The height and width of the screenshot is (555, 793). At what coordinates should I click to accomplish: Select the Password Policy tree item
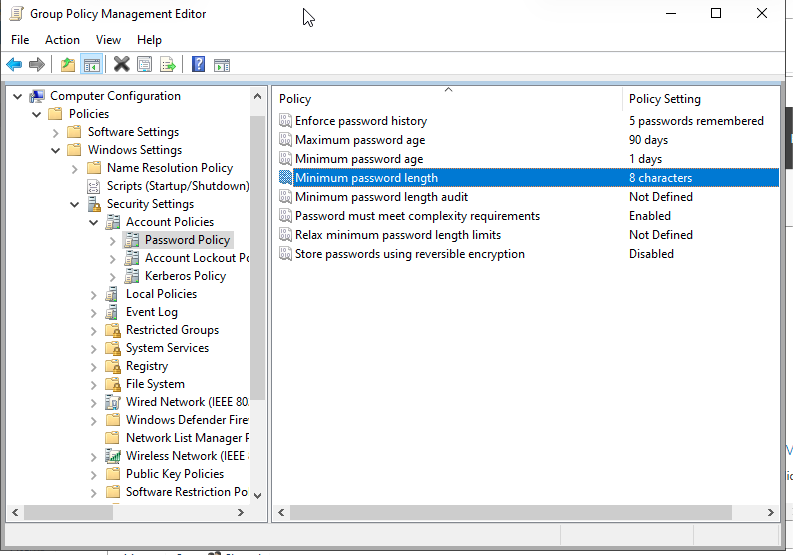tap(187, 240)
